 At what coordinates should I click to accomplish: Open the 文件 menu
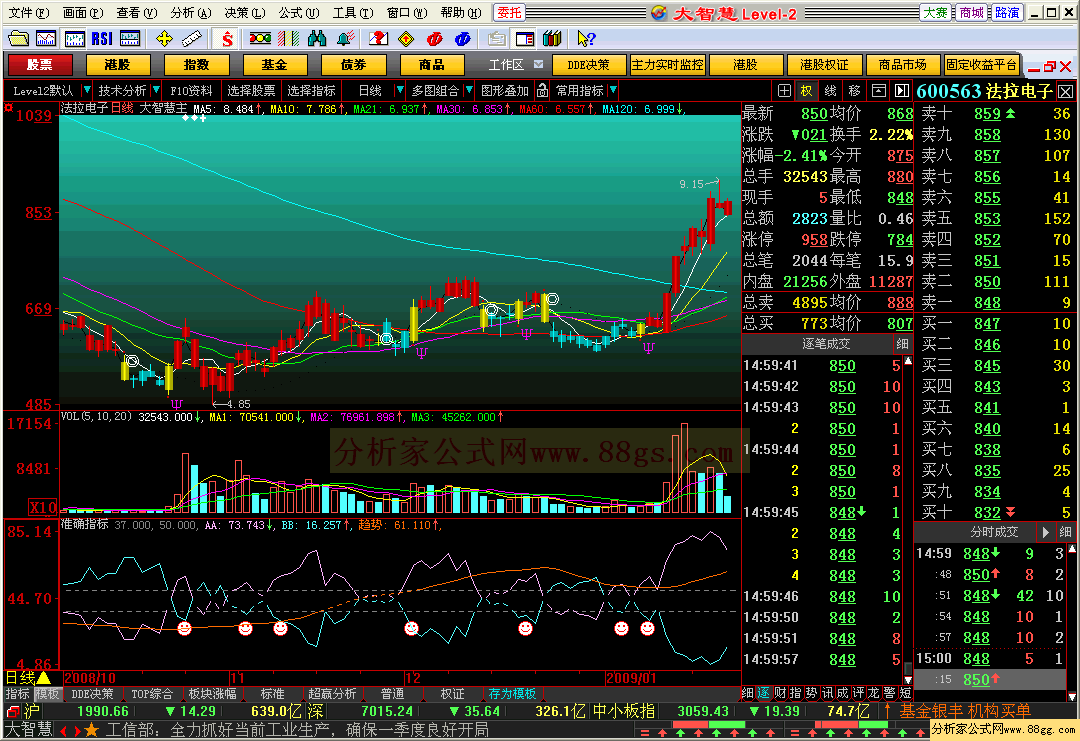[x=28, y=12]
